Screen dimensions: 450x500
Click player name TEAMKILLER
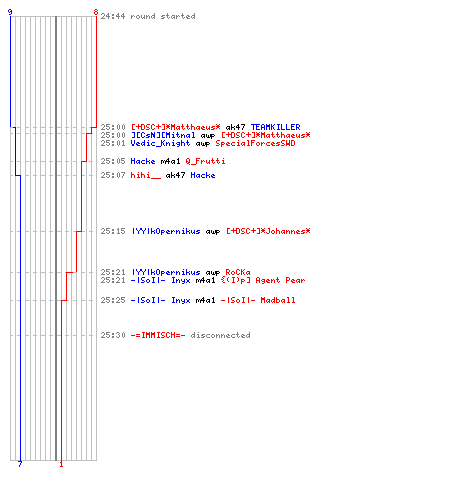(275, 127)
